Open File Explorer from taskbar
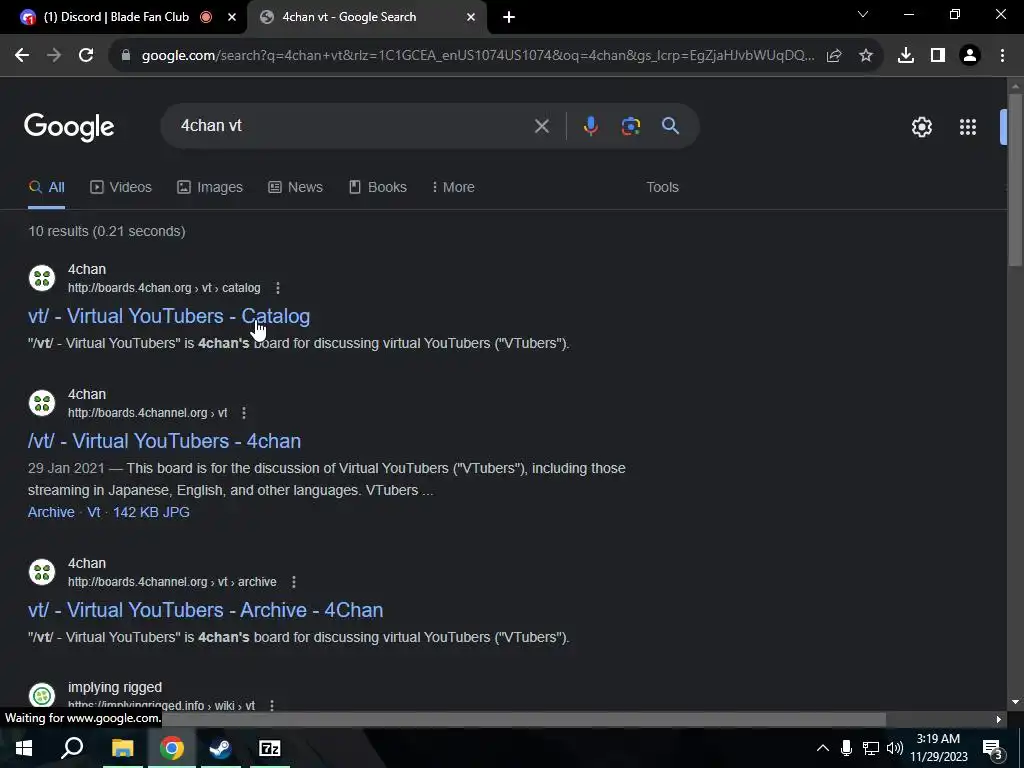 (122, 748)
